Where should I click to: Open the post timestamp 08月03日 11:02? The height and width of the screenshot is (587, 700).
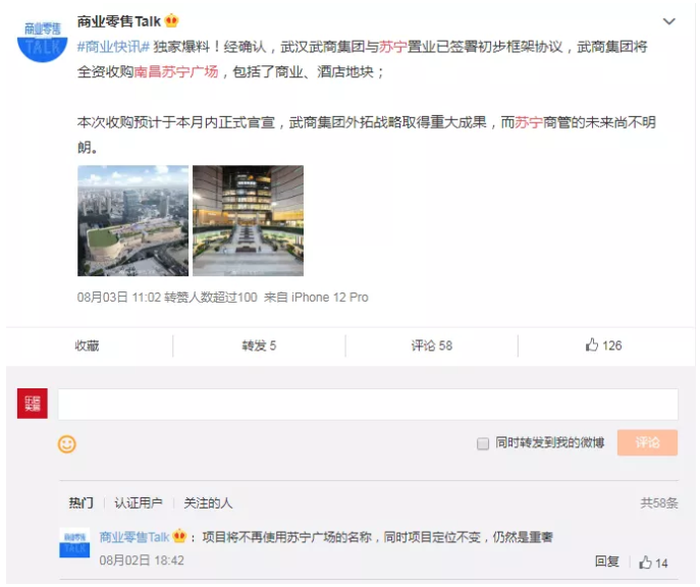(119, 297)
